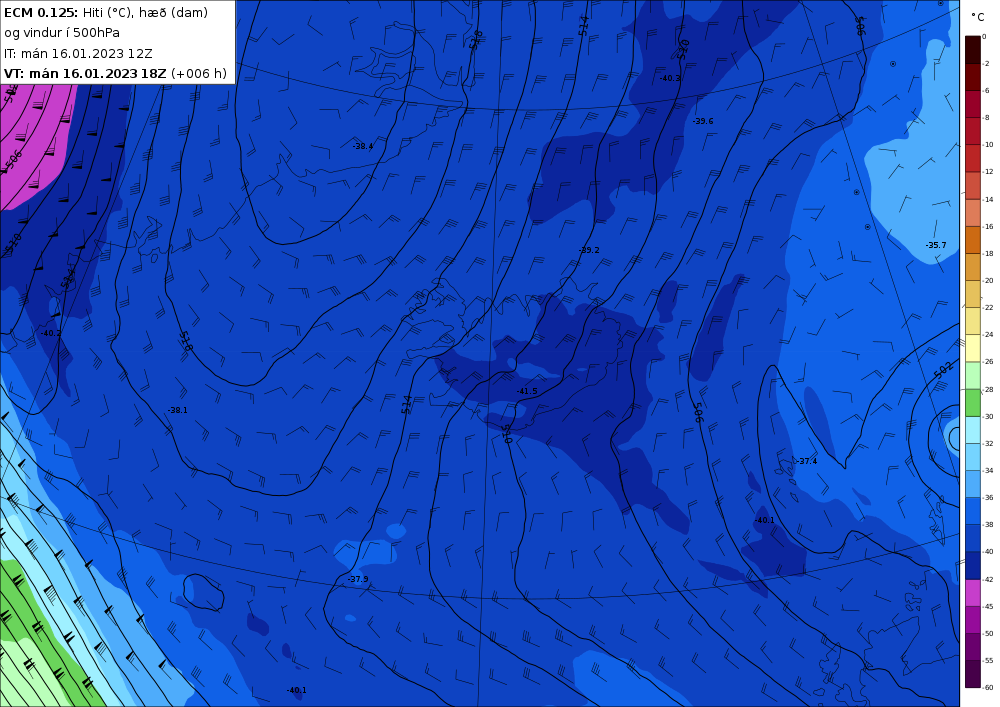Click the -41.5 temperature minimum label
Screen dimensions: 1000x707
tap(527, 391)
